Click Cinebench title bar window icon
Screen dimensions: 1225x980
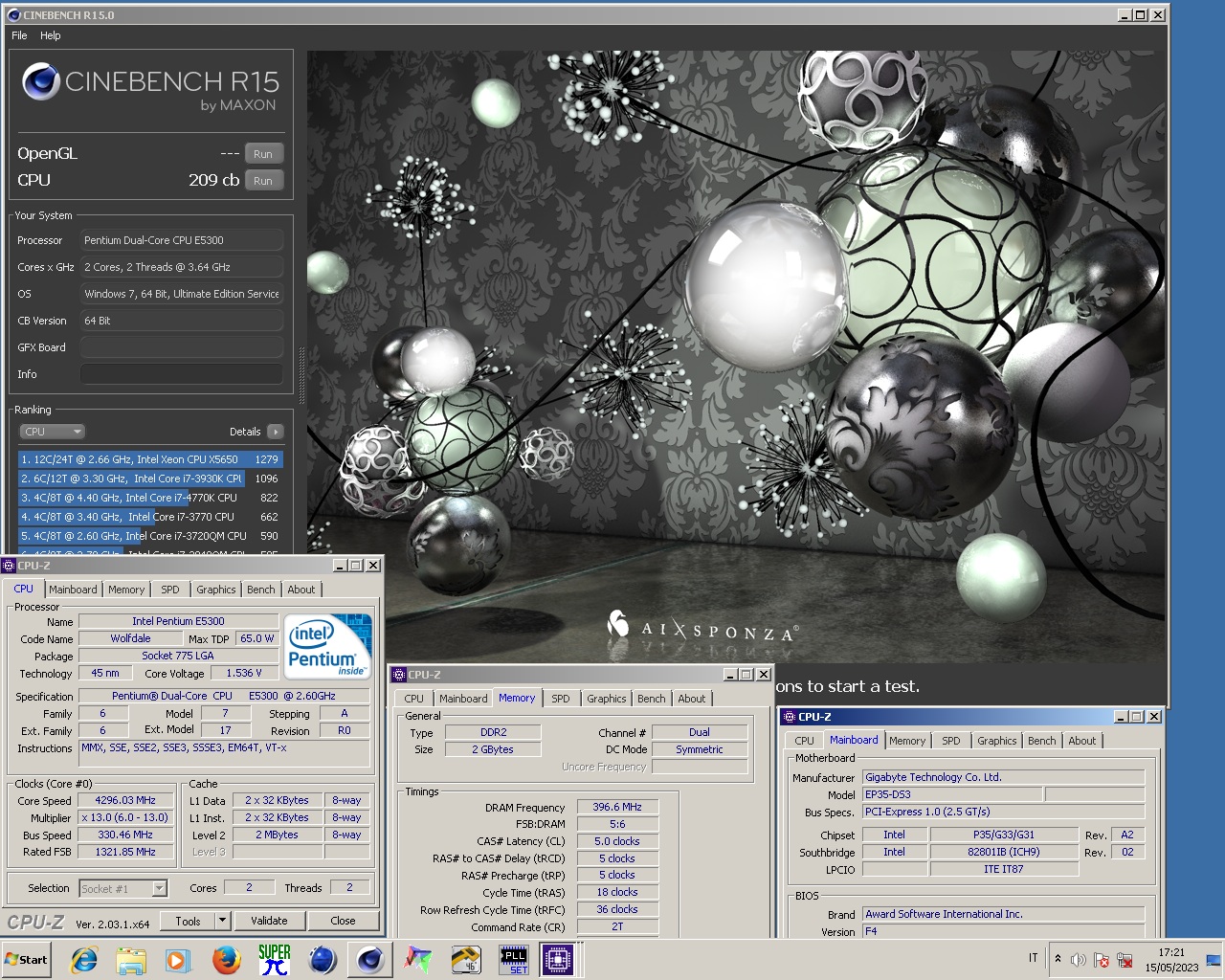pos(13,15)
